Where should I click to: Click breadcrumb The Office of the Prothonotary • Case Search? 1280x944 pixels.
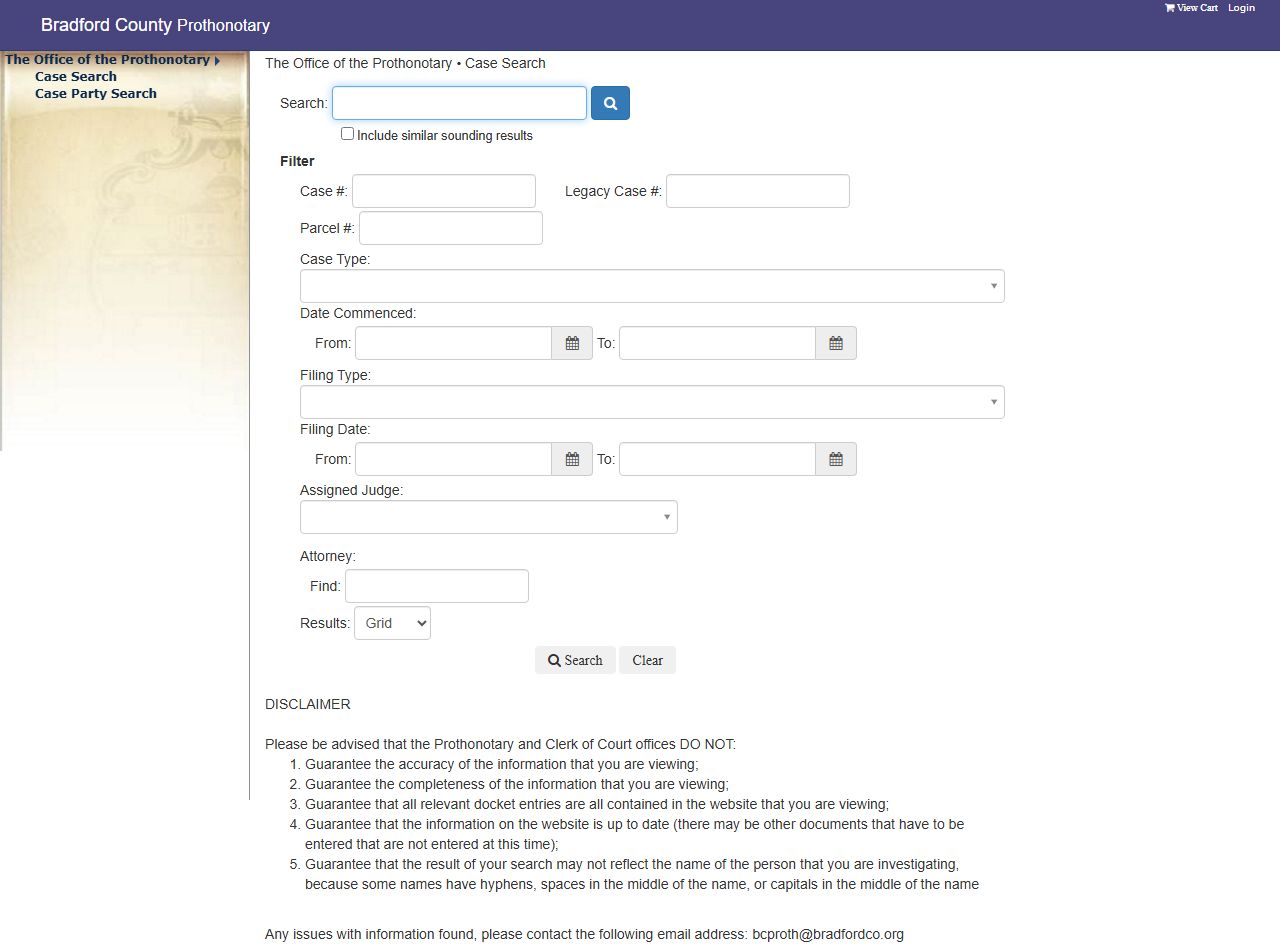pos(405,63)
